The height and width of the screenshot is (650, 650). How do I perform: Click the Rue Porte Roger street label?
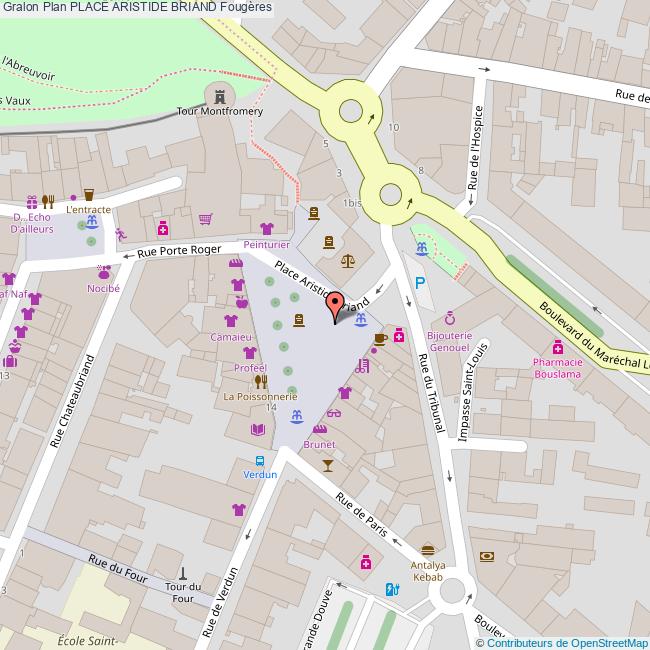tap(178, 252)
